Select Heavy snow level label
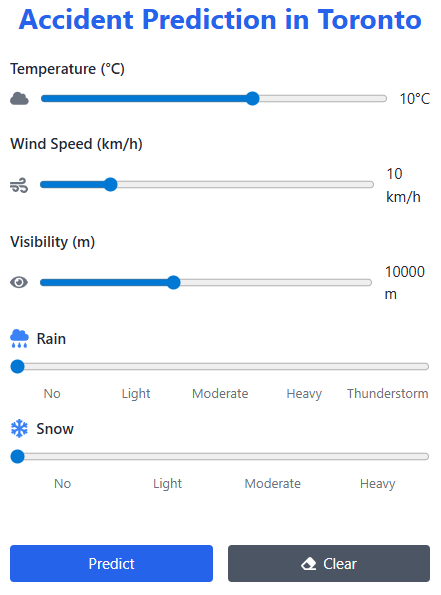 378,483
